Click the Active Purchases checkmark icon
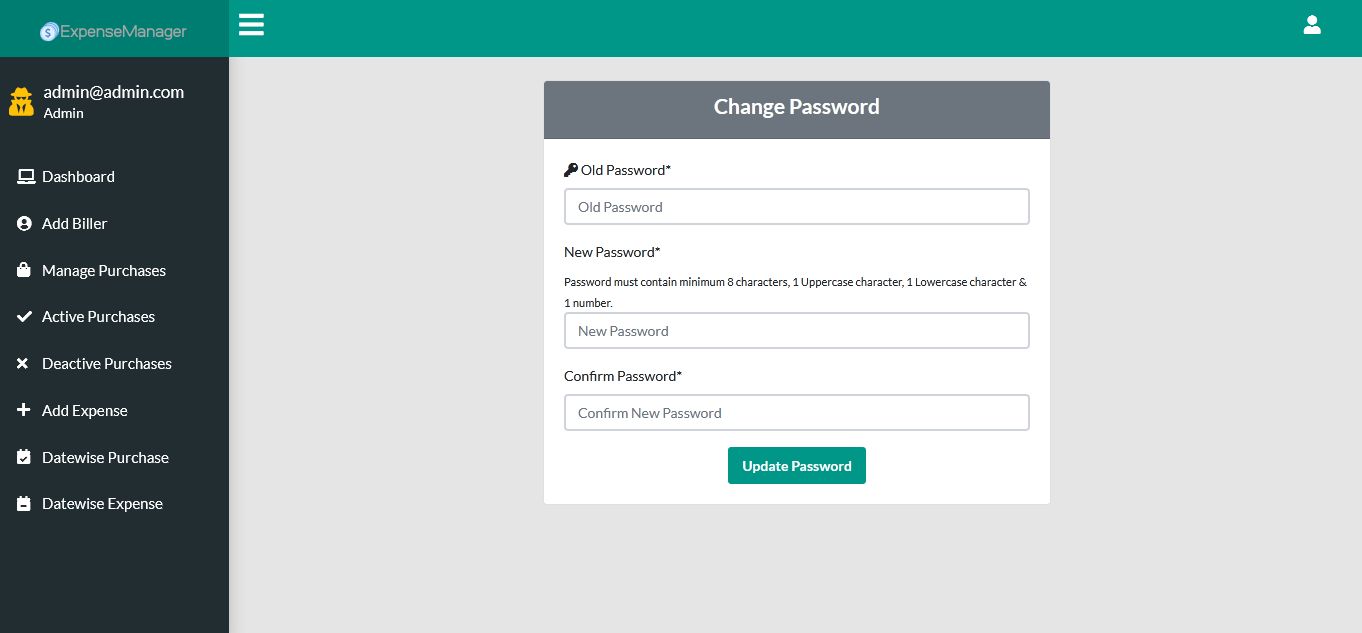The height and width of the screenshot is (633, 1362). 25,317
